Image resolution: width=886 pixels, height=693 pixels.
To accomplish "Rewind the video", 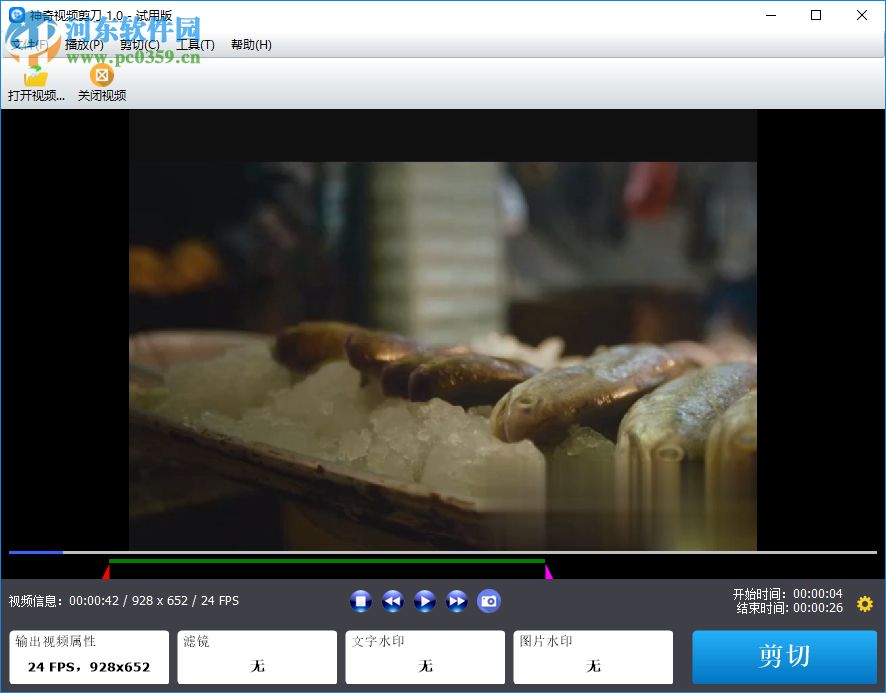I will (393, 601).
